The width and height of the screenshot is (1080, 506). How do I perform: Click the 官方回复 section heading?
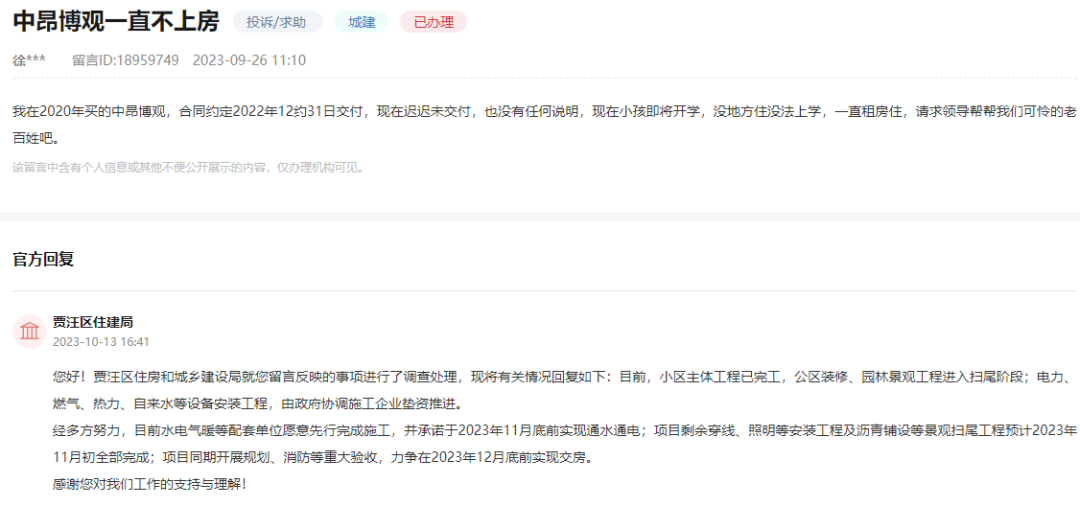43,259
